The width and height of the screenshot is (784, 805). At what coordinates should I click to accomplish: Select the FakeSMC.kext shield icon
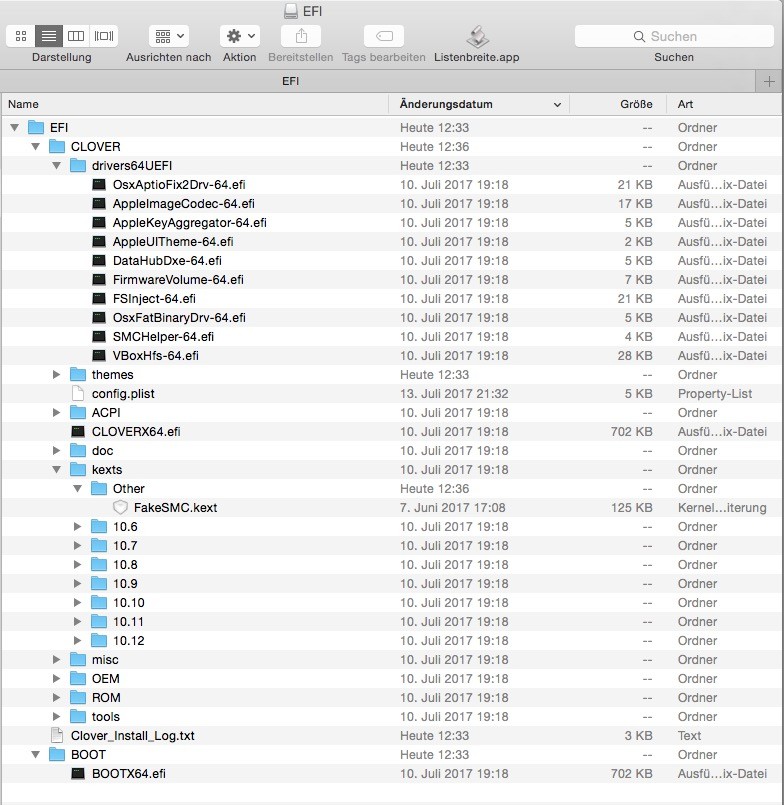pos(120,507)
